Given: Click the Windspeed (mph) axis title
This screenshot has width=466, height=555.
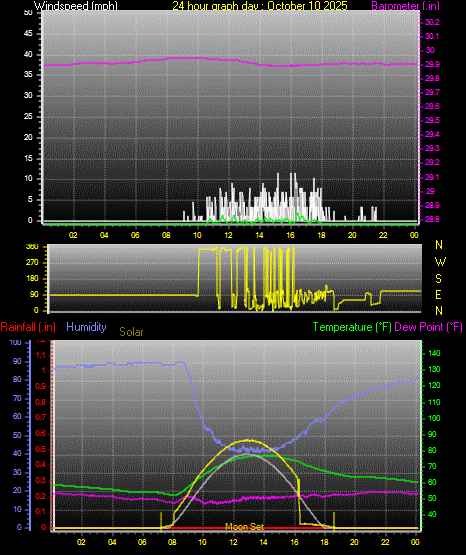Looking at the screenshot, I should [x=76, y=6].
